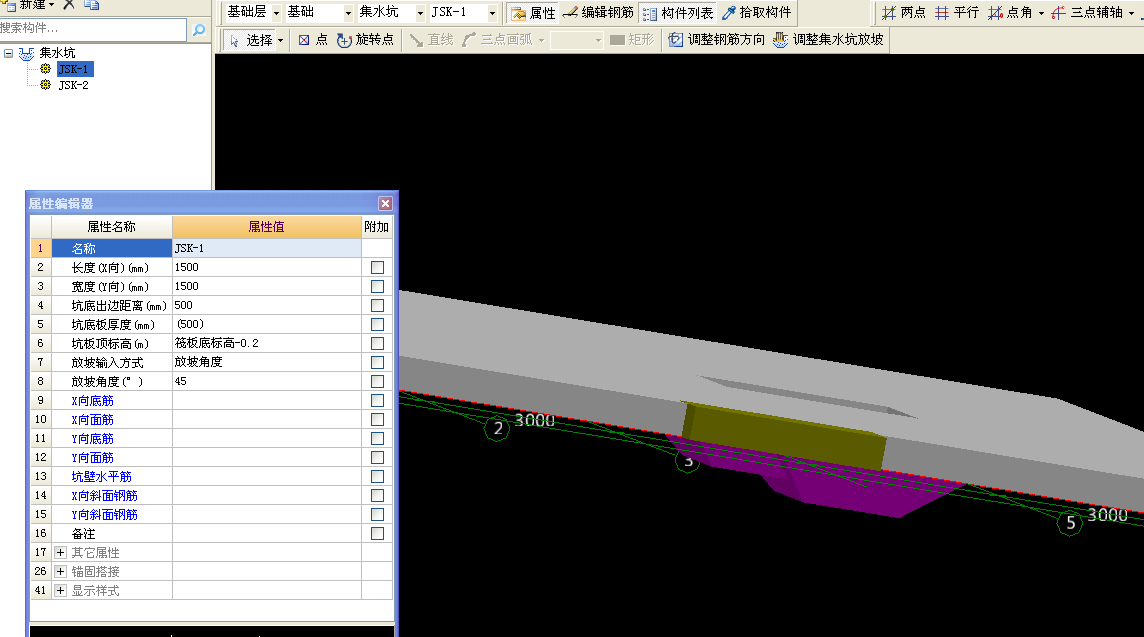
Task: Expand 其它属性 property group
Action: pos(61,552)
